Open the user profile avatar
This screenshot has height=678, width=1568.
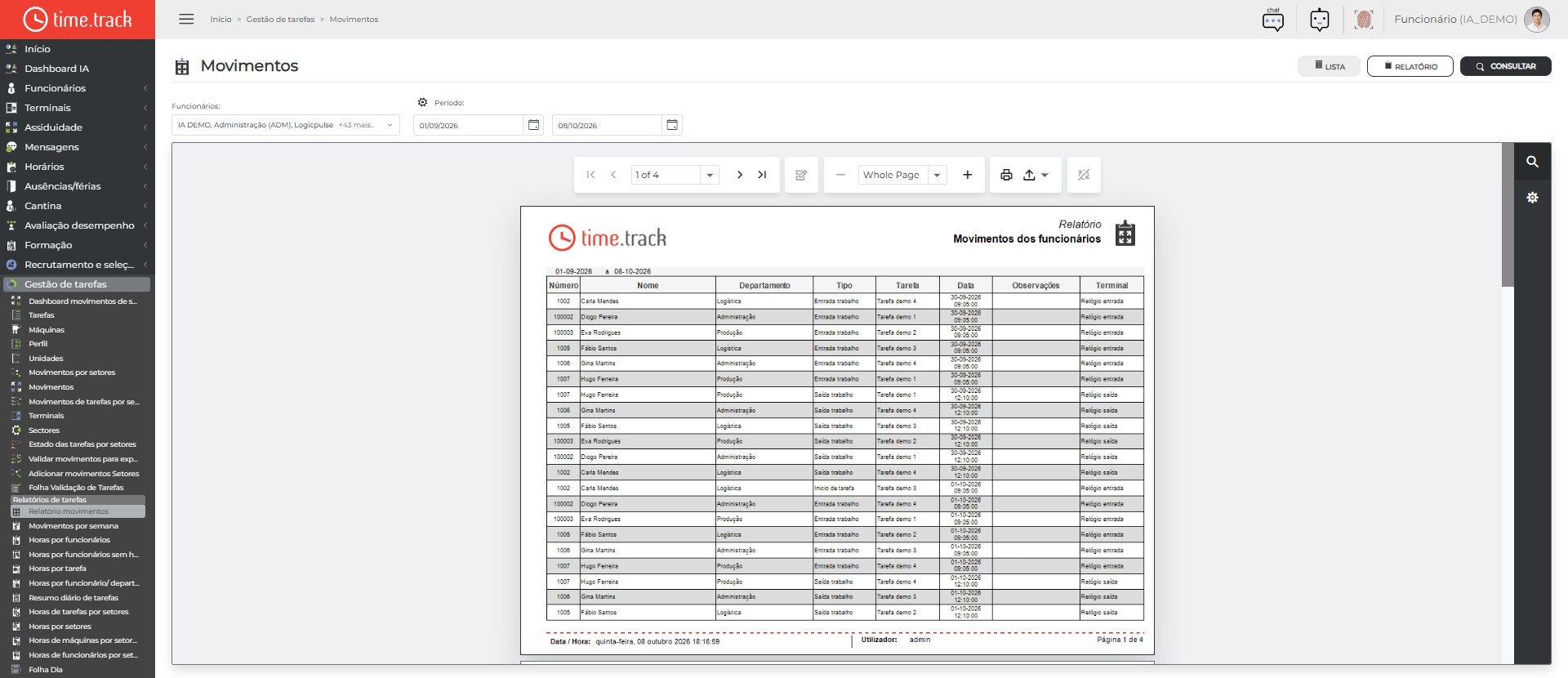(1537, 19)
